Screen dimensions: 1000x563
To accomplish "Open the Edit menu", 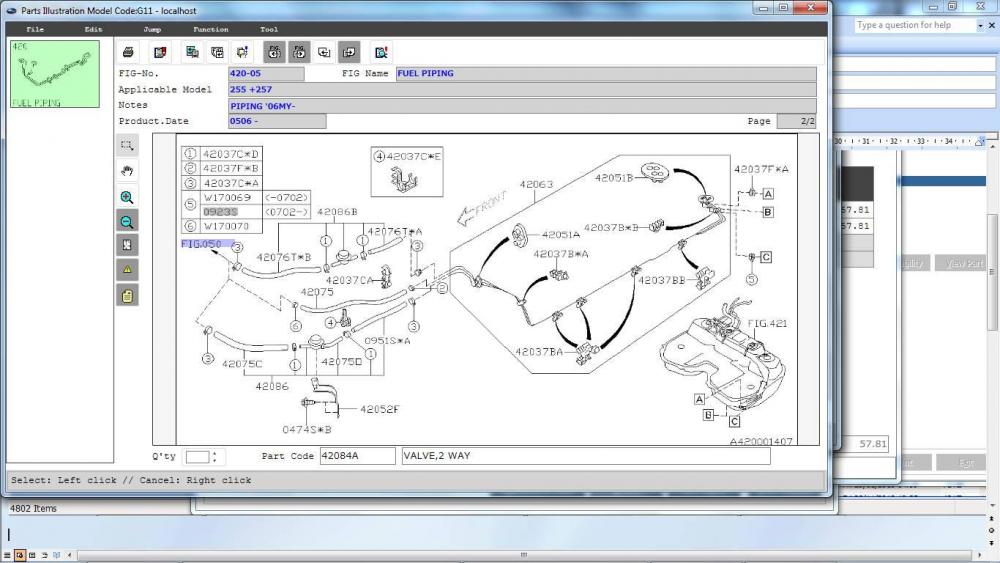I will coord(93,29).
